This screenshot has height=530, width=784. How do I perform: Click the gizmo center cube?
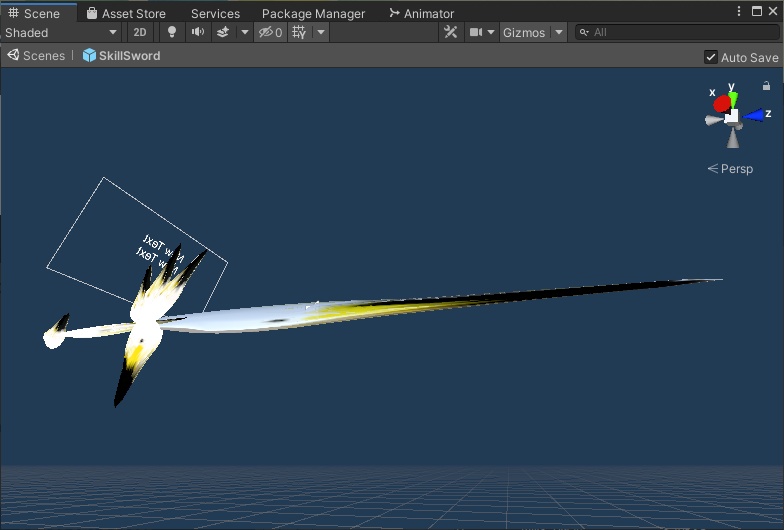(x=732, y=116)
